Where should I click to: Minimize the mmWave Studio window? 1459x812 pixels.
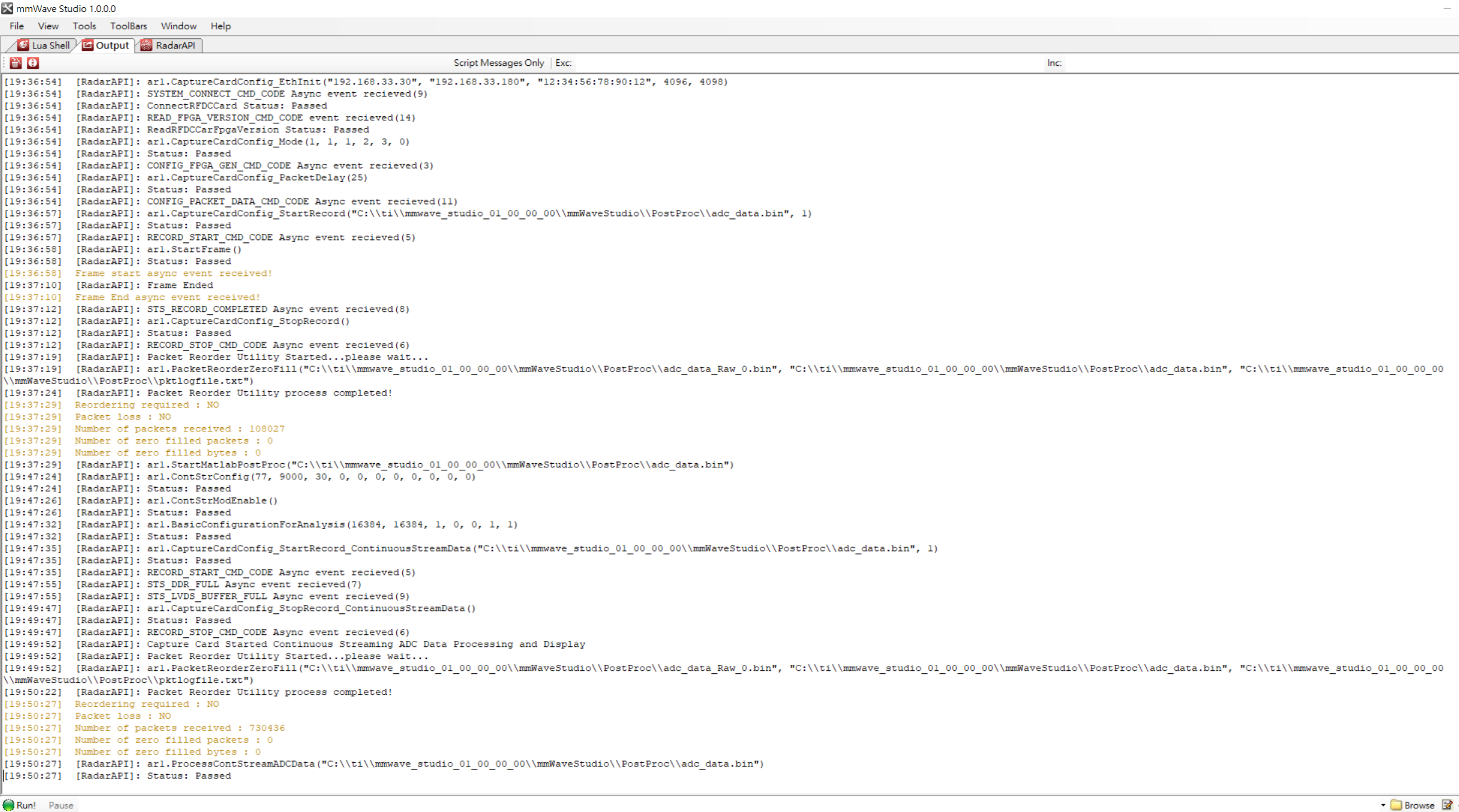[x=1447, y=8]
